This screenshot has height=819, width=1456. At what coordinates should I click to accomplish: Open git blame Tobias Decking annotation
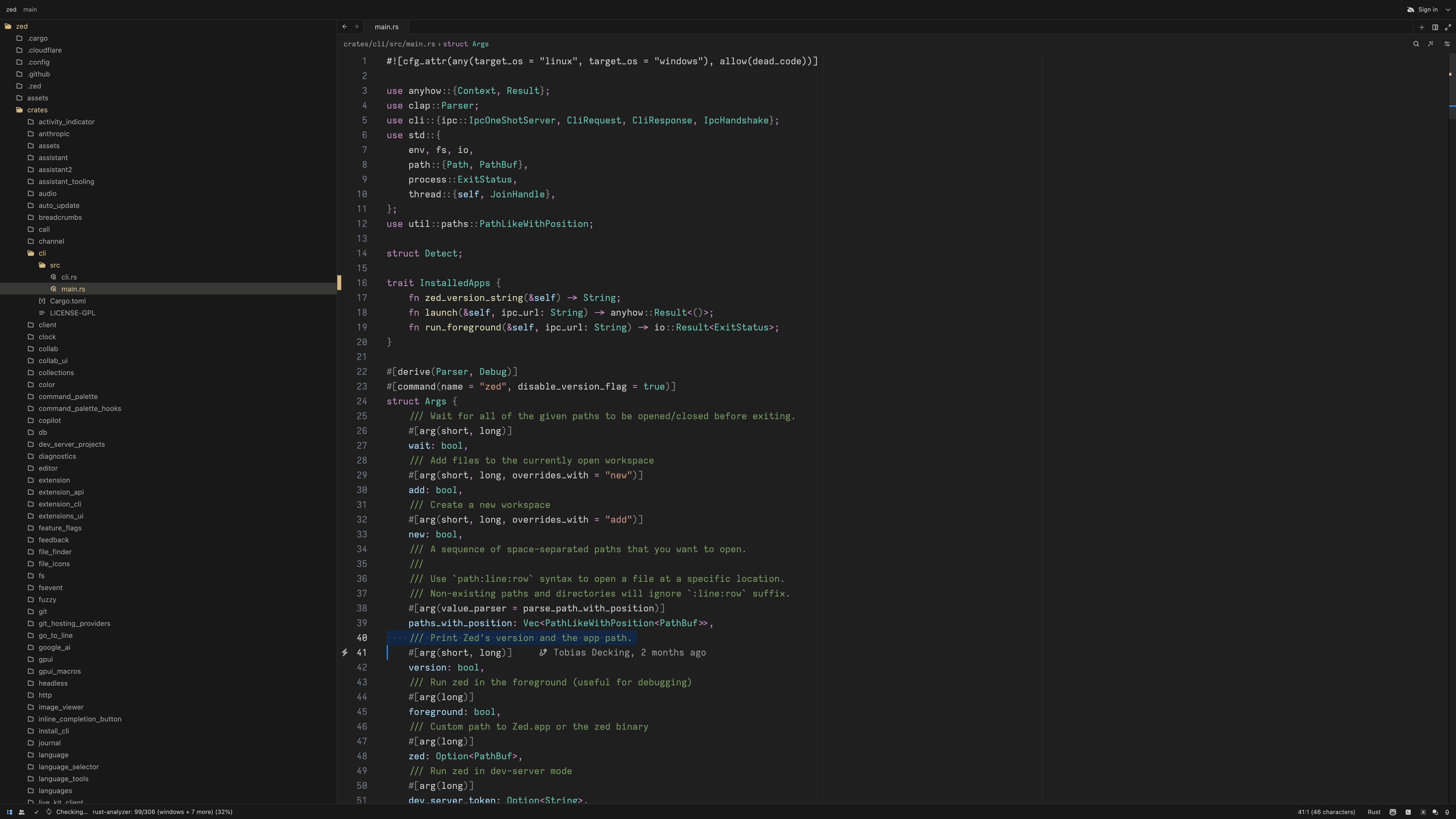tap(623, 653)
